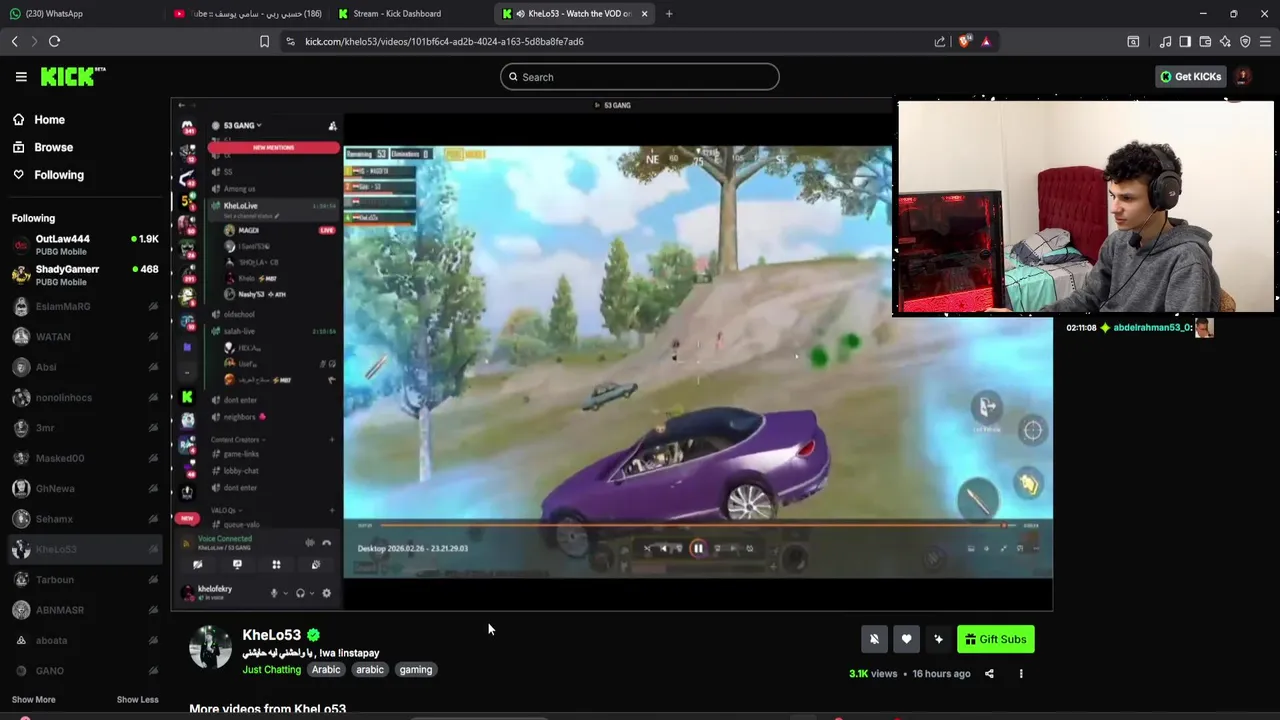Toggle channel notifications bell
The image size is (1280, 720).
[x=874, y=639]
